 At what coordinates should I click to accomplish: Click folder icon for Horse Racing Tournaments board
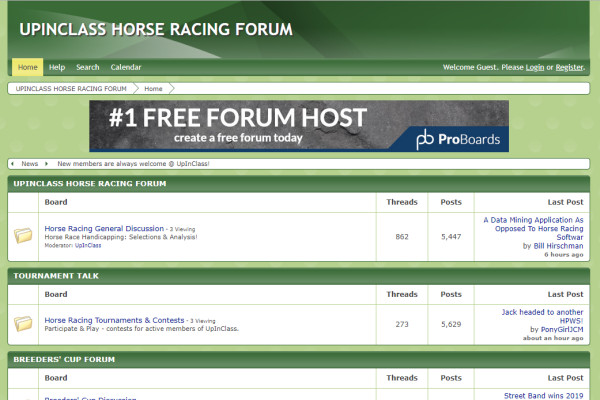click(x=23, y=324)
